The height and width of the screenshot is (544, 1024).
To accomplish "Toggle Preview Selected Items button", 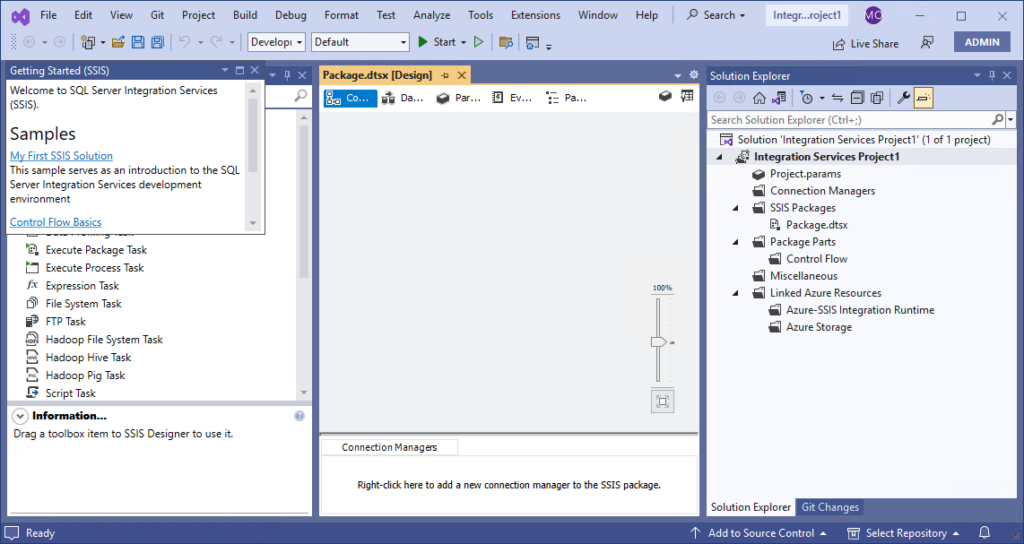I will pyautogui.click(x=923, y=98).
